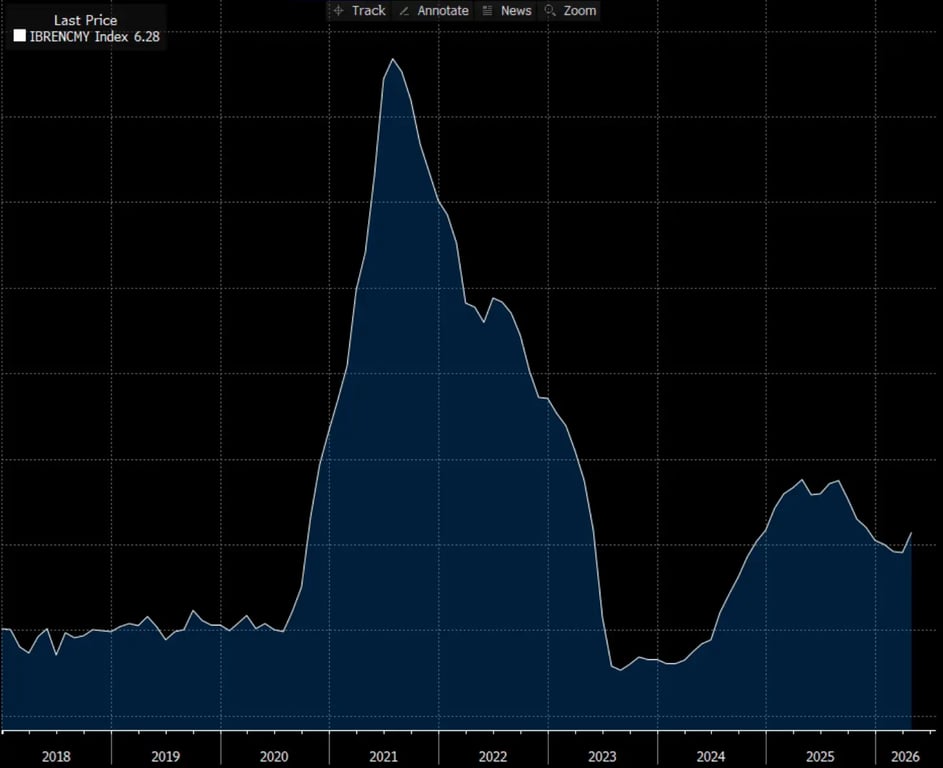
Task: Click the 2024 label on the time axis
Action: pos(711,756)
